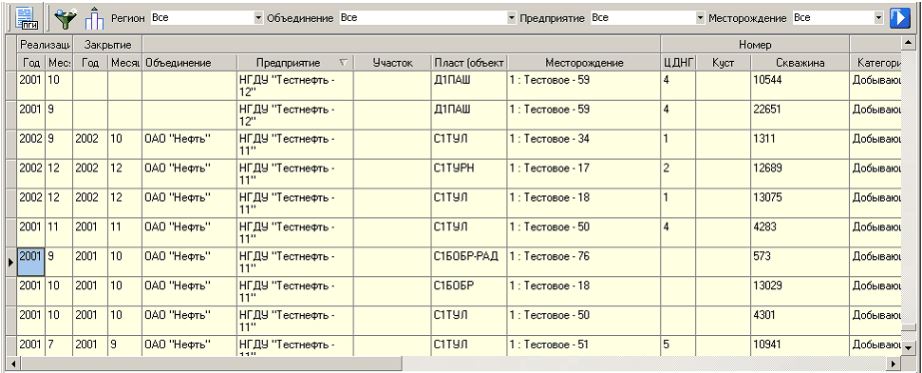Click the Закрытие group header
This screenshot has width=922, height=373.
pos(107,45)
